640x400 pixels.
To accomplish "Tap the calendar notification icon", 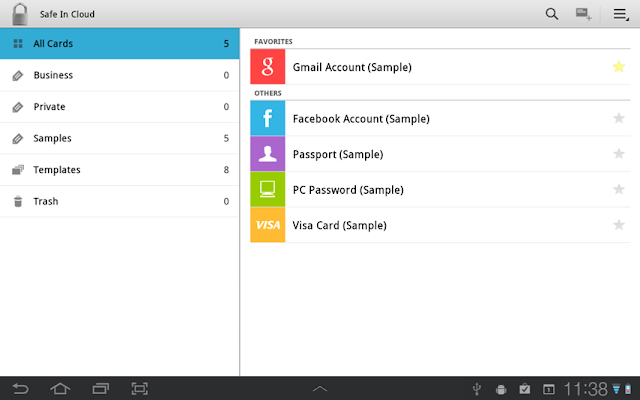I will (549, 389).
